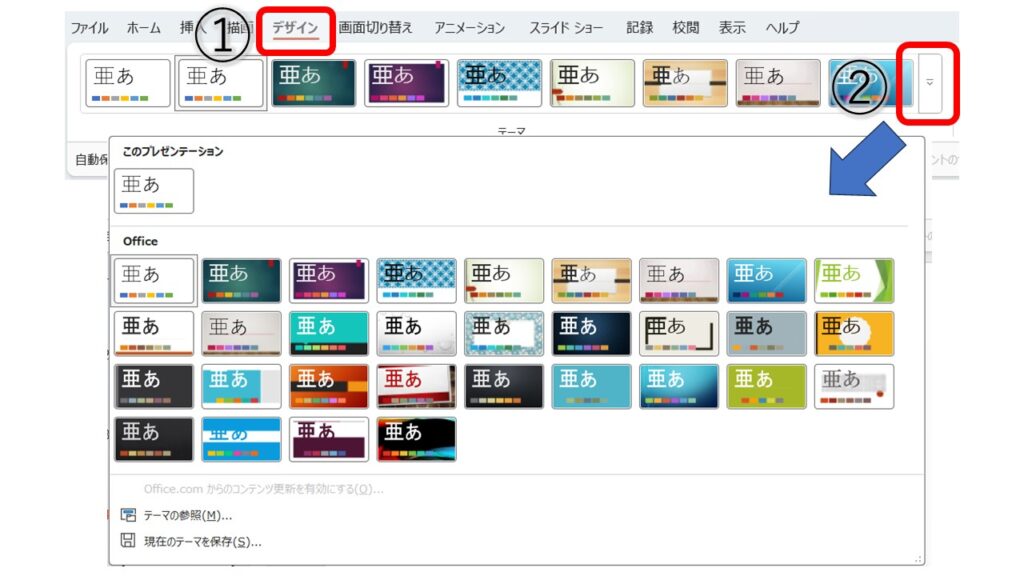Go to the アニメーション tab
Viewport: 1024px width, 576px height.
coord(470,28)
